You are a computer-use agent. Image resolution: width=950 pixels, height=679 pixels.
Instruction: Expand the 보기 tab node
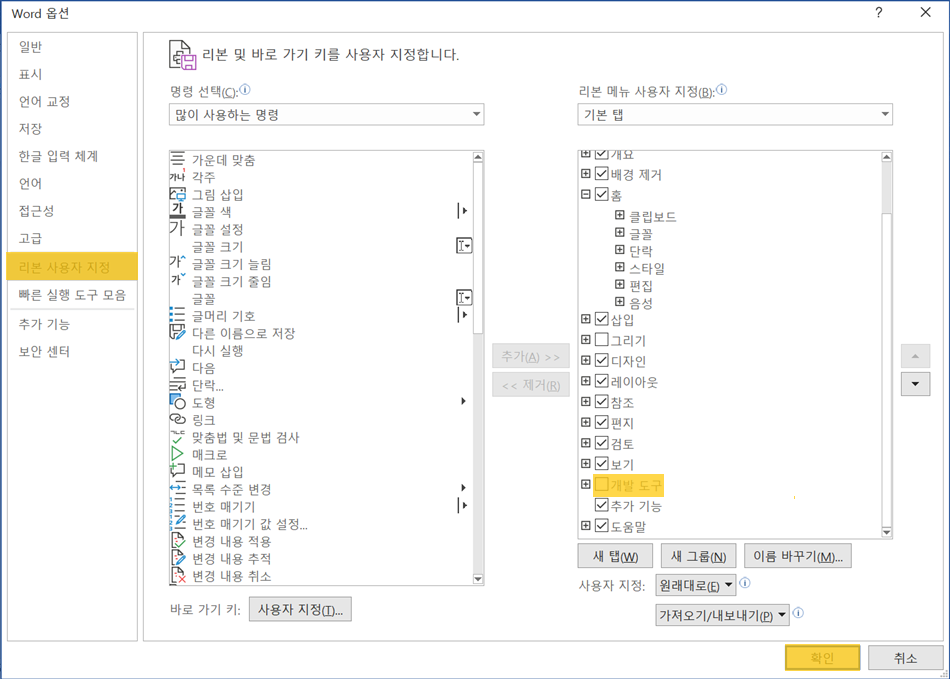tap(585, 463)
